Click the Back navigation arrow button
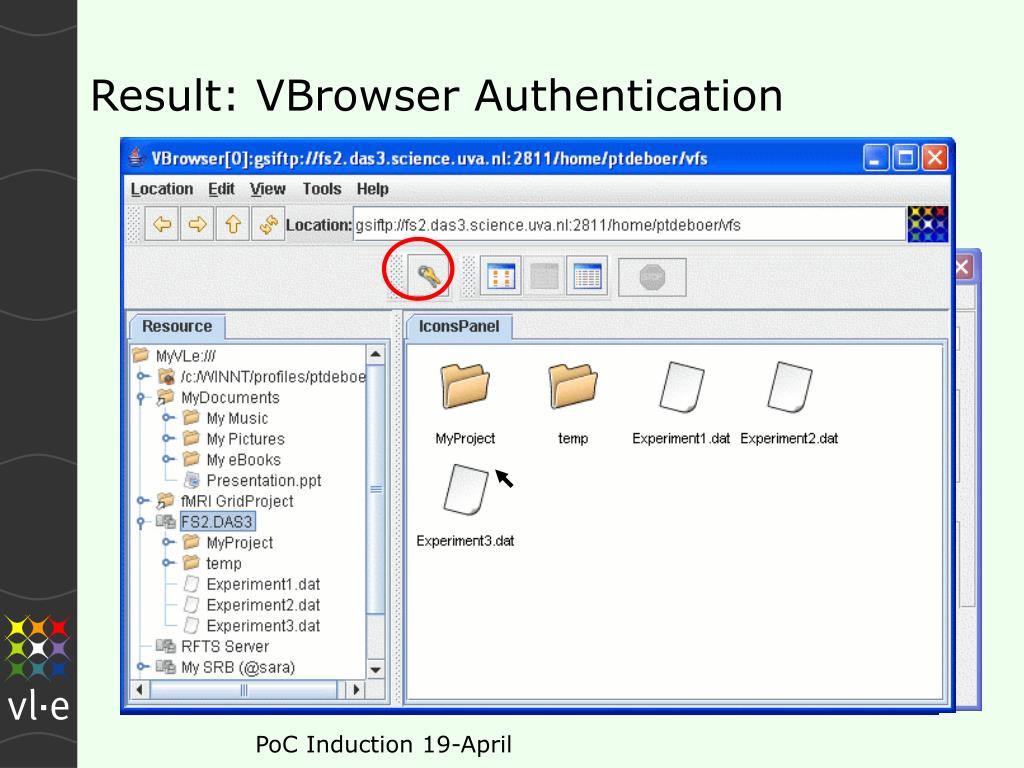 coord(162,225)
